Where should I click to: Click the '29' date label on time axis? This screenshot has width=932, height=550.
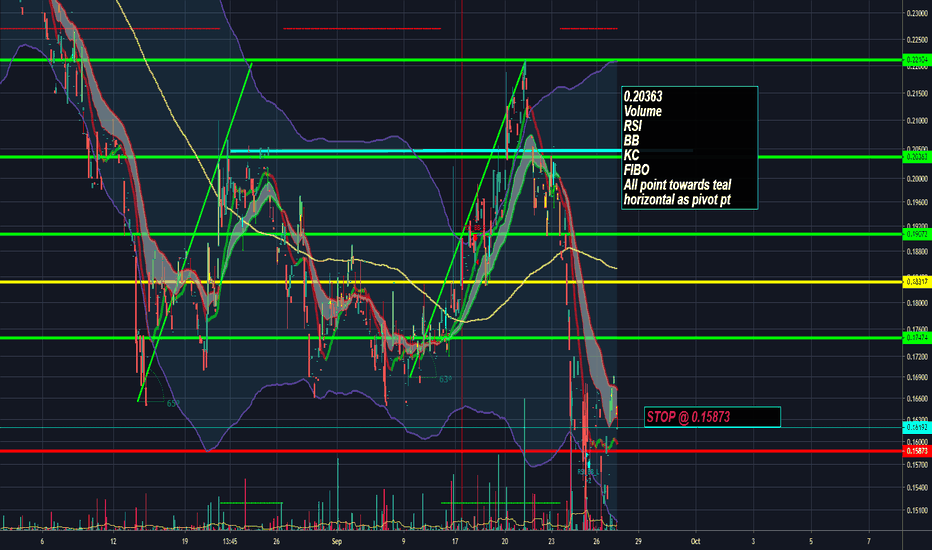pyautogui.click(x=638, y=542)
